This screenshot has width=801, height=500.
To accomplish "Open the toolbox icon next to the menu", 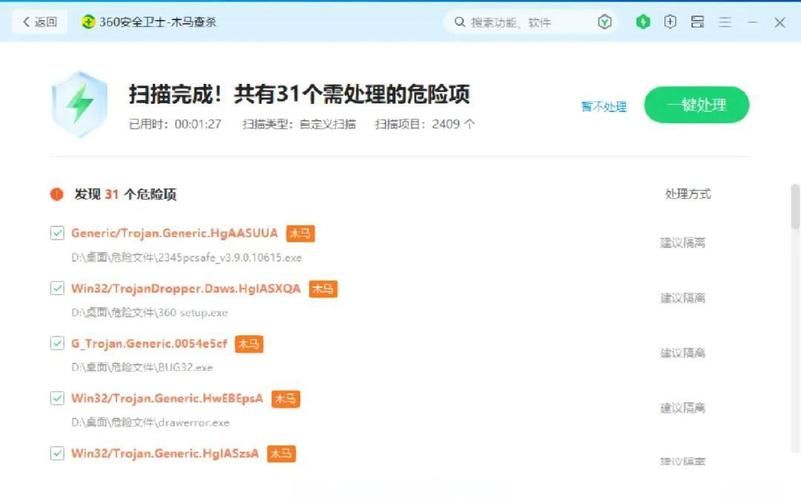I will tap(697, 21).
